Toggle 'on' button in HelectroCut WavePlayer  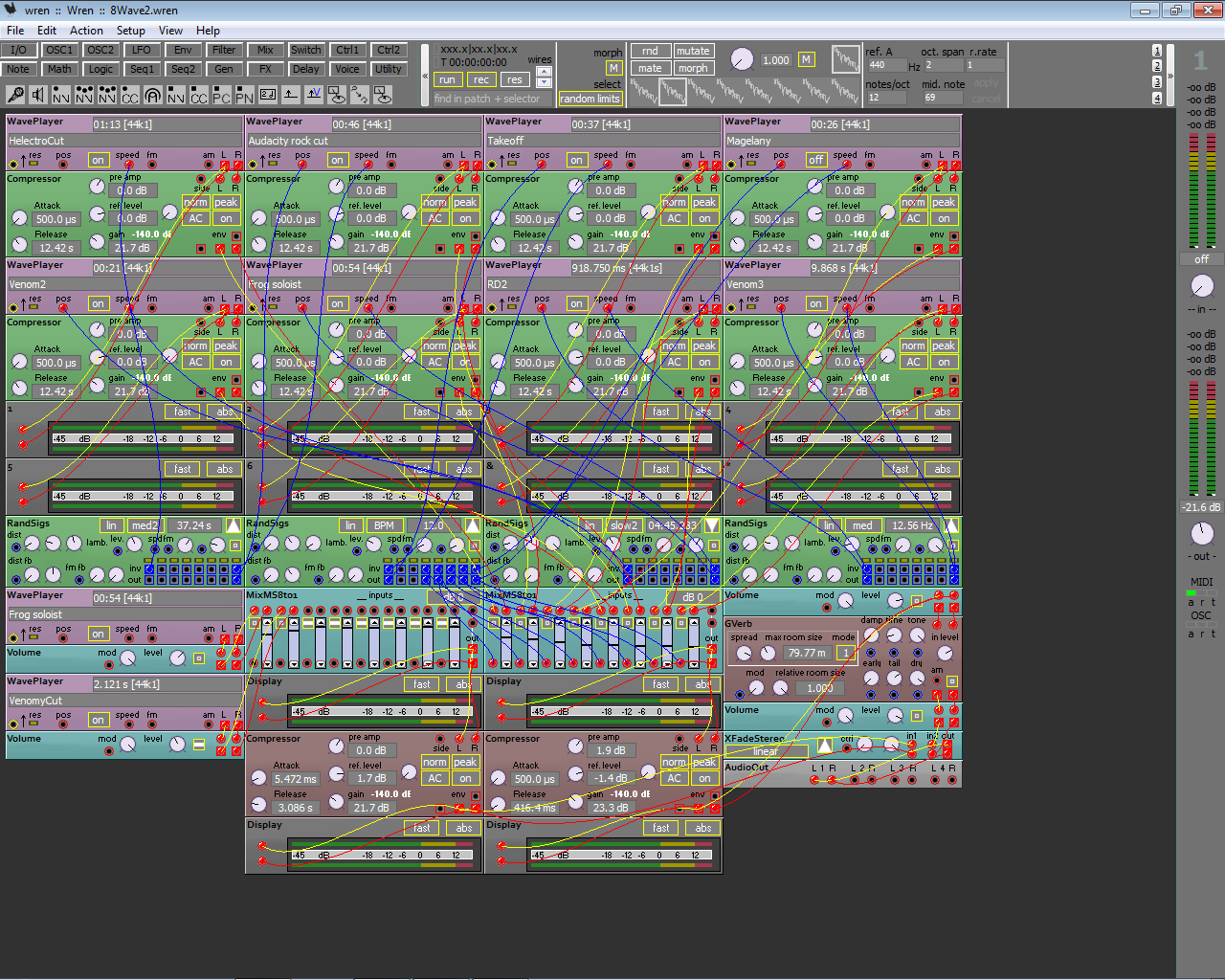[x=98, y=160]
